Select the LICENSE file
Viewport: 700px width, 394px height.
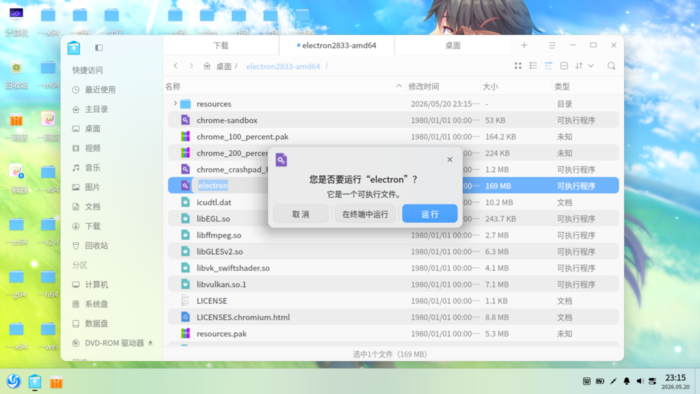[x=393, y=301]
